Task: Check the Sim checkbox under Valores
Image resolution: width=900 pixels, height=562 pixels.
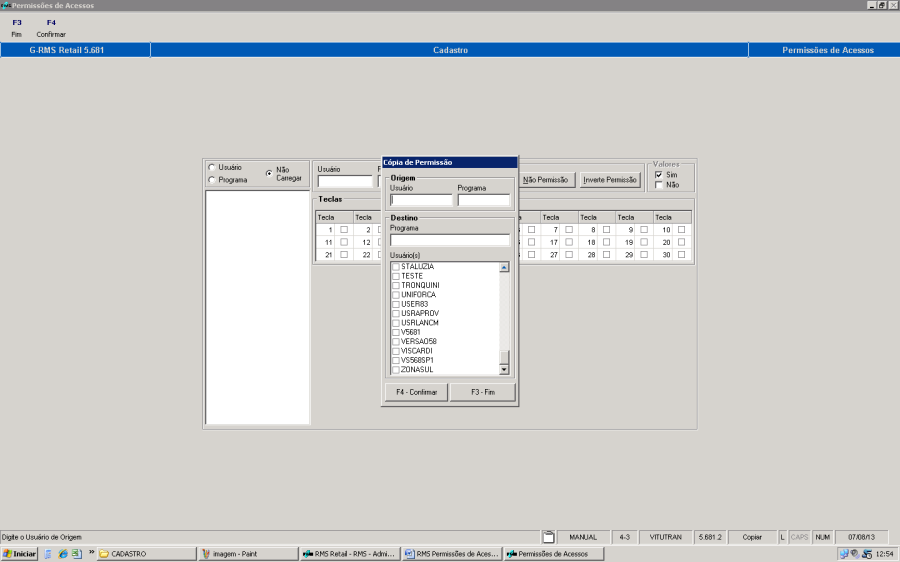Action: tap(658, 175)
